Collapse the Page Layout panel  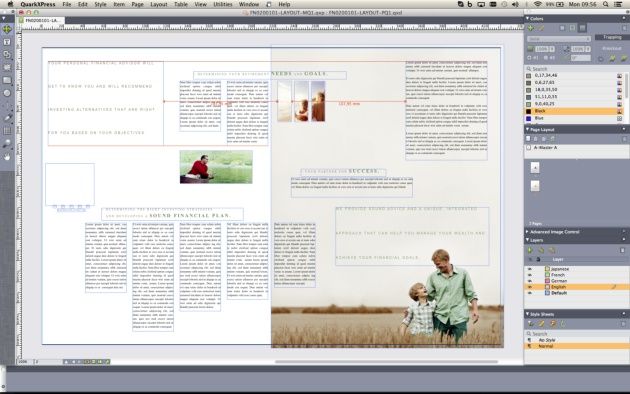click(x=528, y=129)
